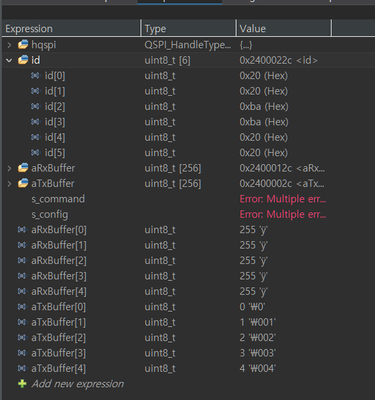Click the variable icon beside aRxBuffer[2]
375x400 pixels.
coord(22,261)
